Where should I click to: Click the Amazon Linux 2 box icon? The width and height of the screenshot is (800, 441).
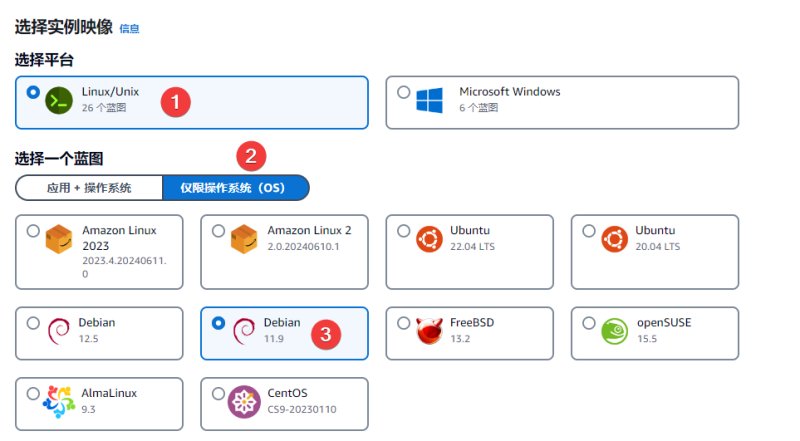244,239
